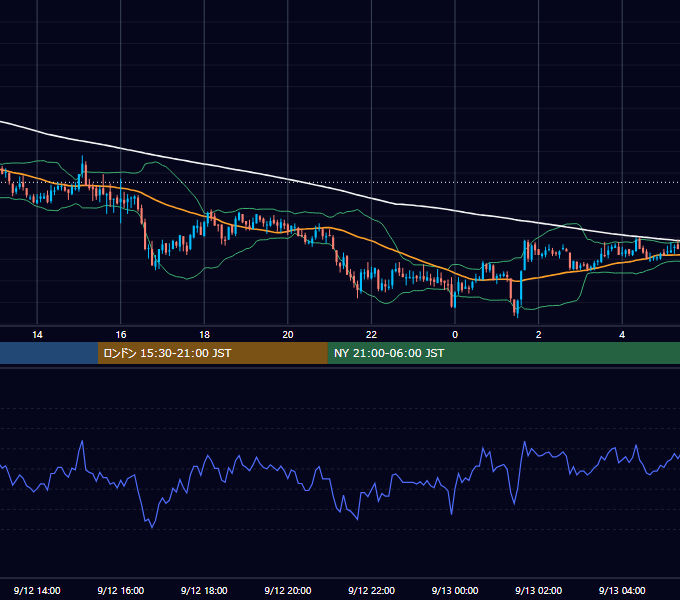Click the 9/12 18:00 time label
The height and width of the screenshot is (600, 680).
[x=204, y=590]
